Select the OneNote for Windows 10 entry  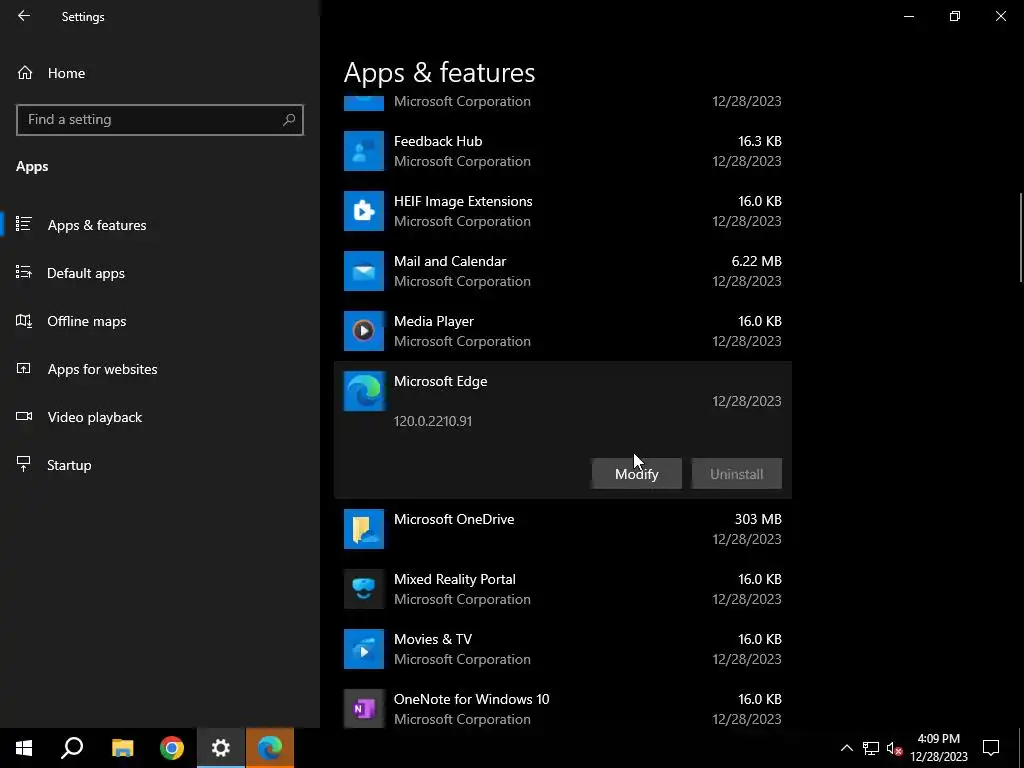click(562, 709)
